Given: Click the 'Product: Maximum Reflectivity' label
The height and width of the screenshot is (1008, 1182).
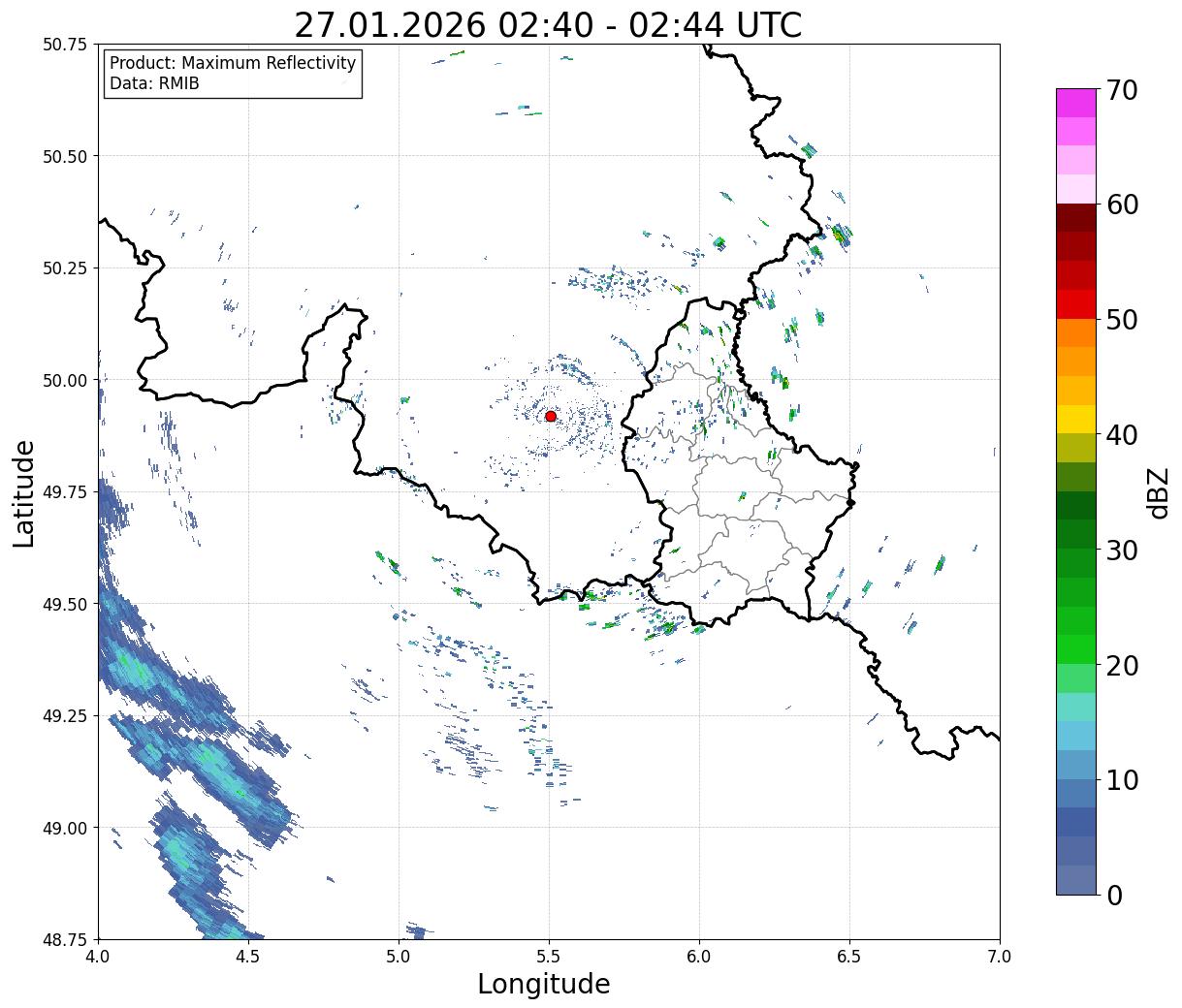Looking at the screenshot, I should click(x=233, y=63).
